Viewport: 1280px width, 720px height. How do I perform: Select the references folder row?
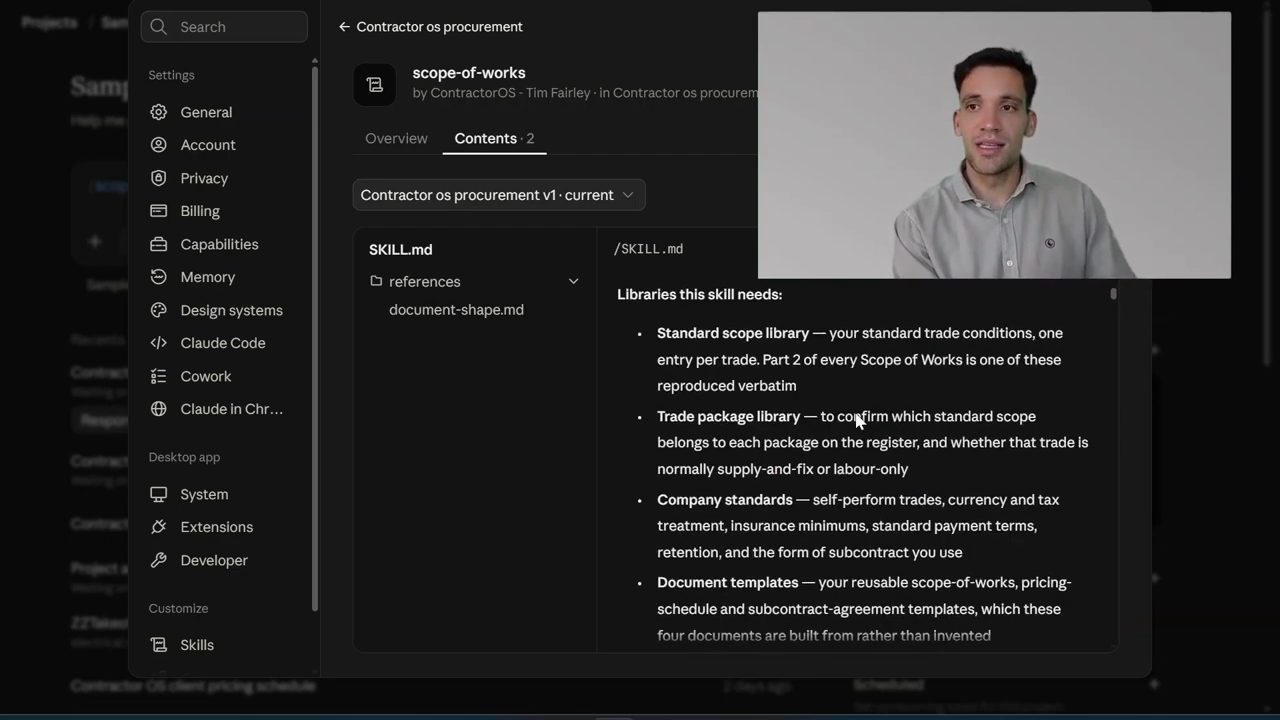[474, 282]
